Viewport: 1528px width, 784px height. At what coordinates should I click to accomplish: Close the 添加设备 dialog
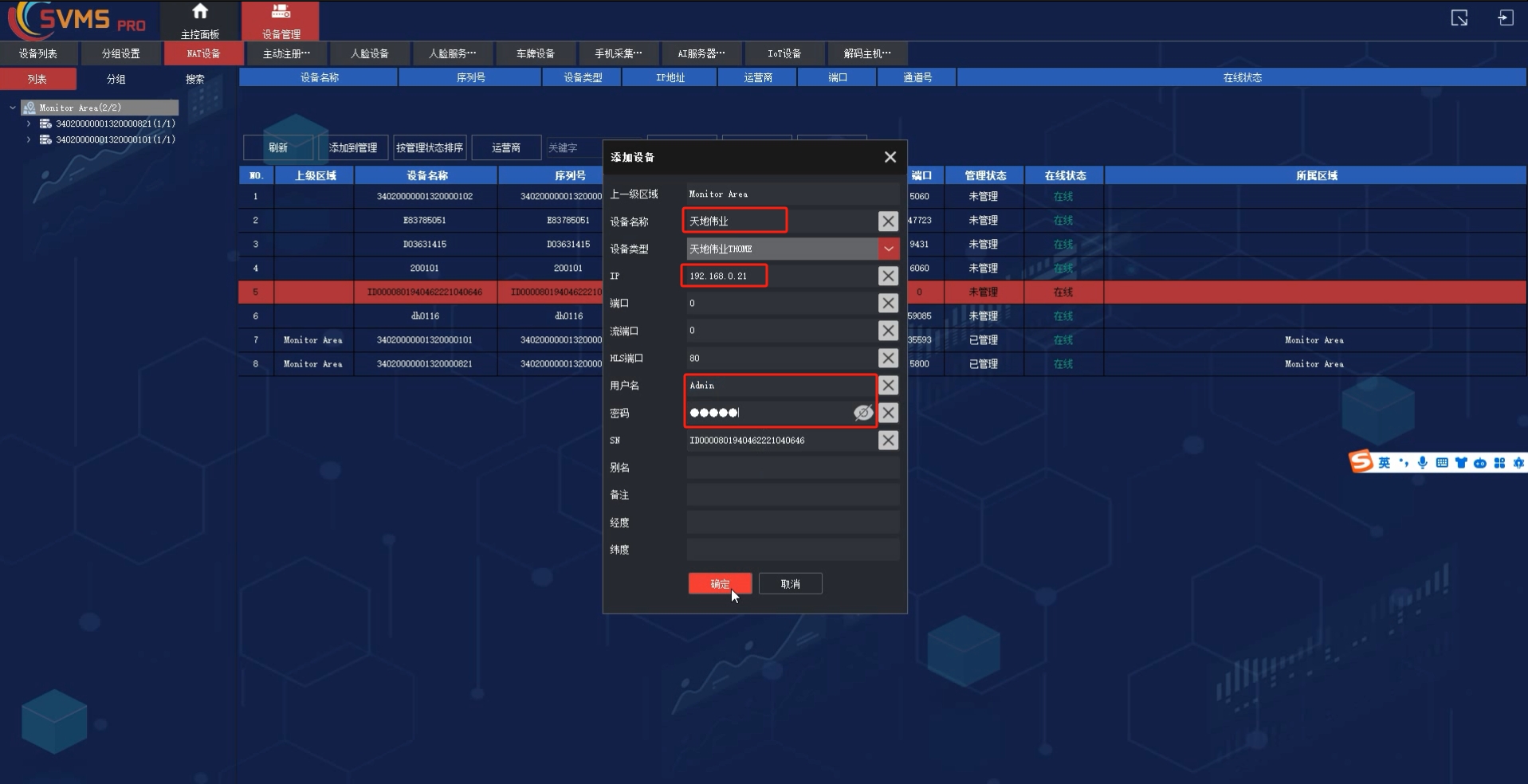click(890, 157)
